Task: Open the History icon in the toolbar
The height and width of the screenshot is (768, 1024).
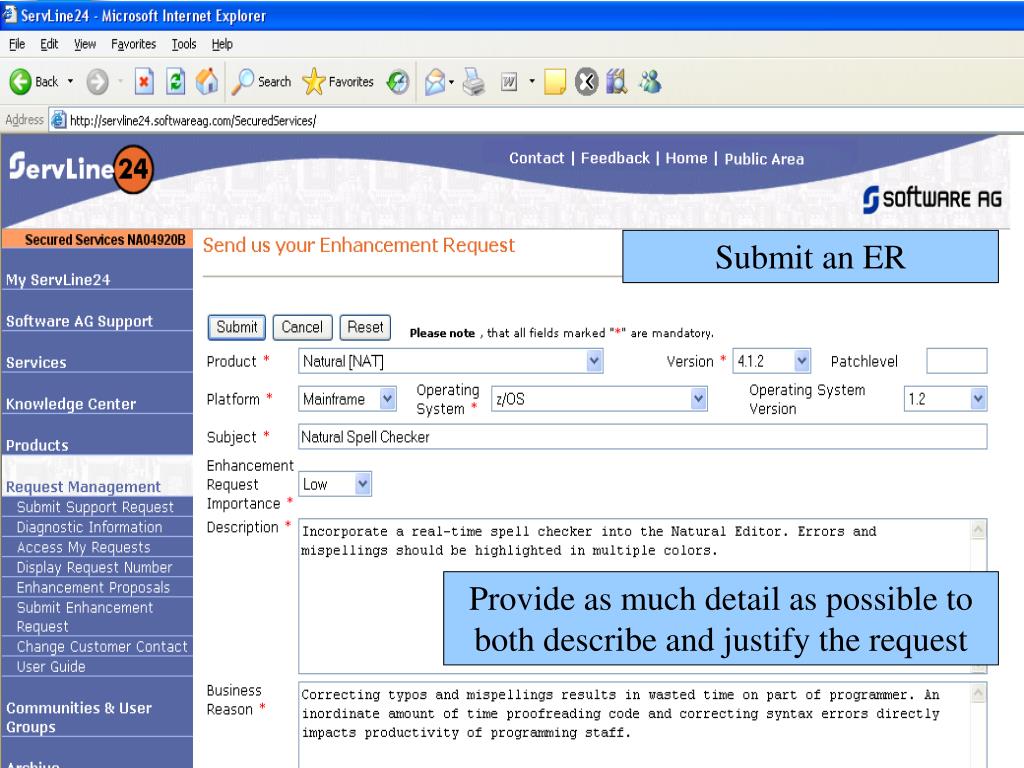Action: coord(398,82)
